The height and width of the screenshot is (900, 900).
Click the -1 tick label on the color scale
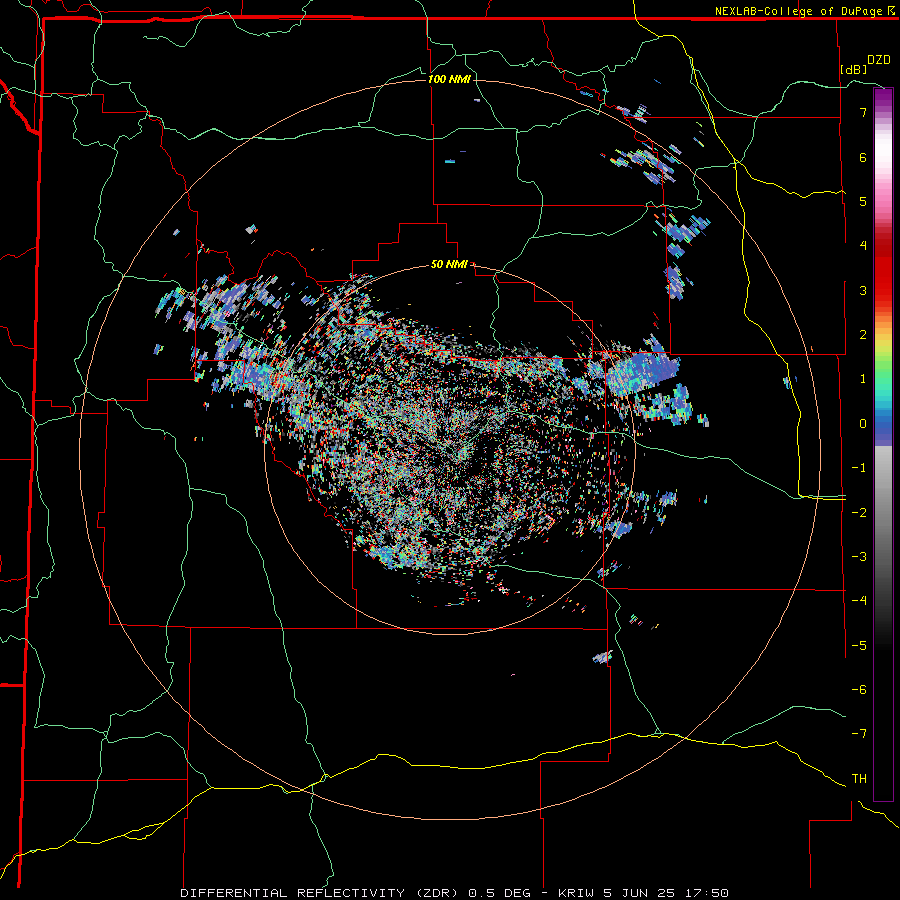coord(859,468)
